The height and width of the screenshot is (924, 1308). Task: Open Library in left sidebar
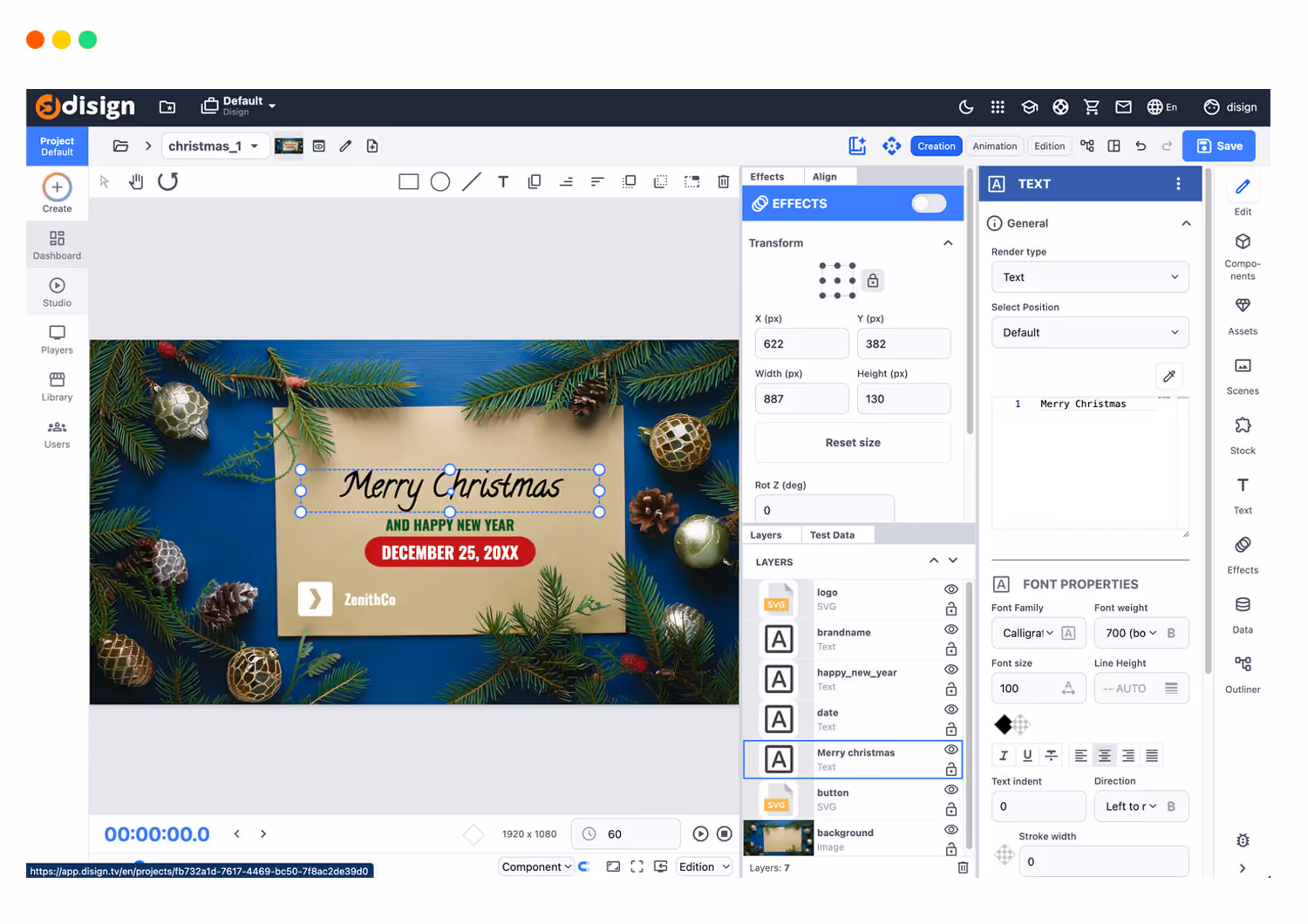(57, 386)
